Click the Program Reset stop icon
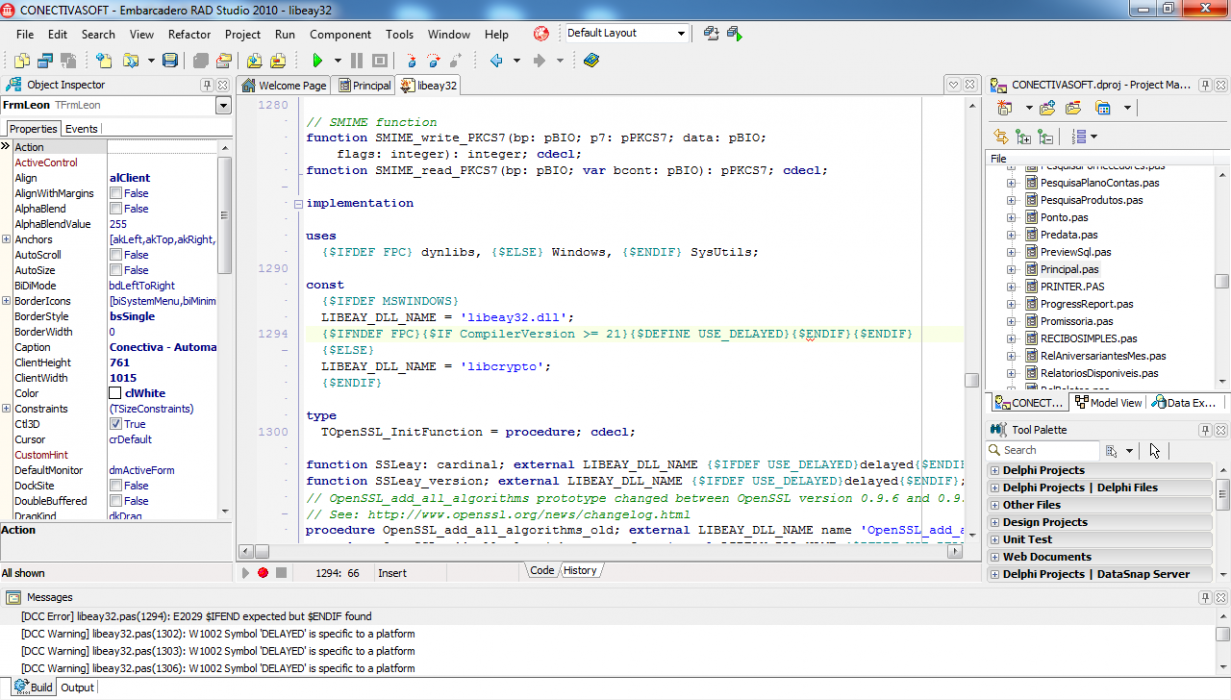Screen dimensions: 1231x700 pos(380,61)
